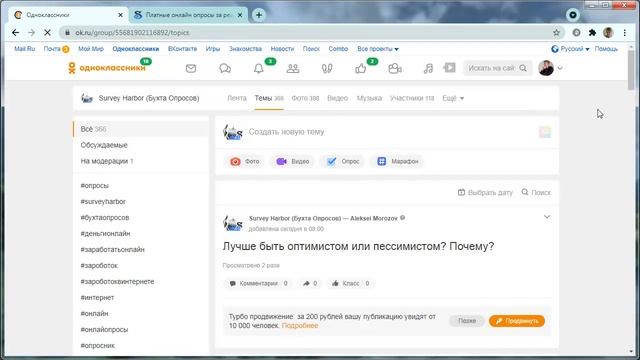Viewport: 640px width, 360px height.
Task: Select the На модерации filter
Action: [107, 161]
